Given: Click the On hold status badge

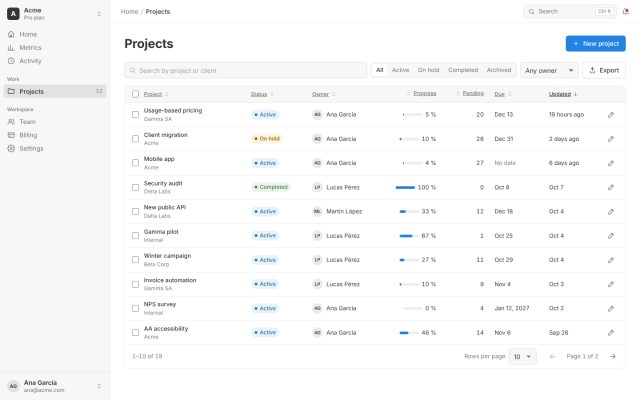Looking at the screenshot, I should (x=267, y=139).
